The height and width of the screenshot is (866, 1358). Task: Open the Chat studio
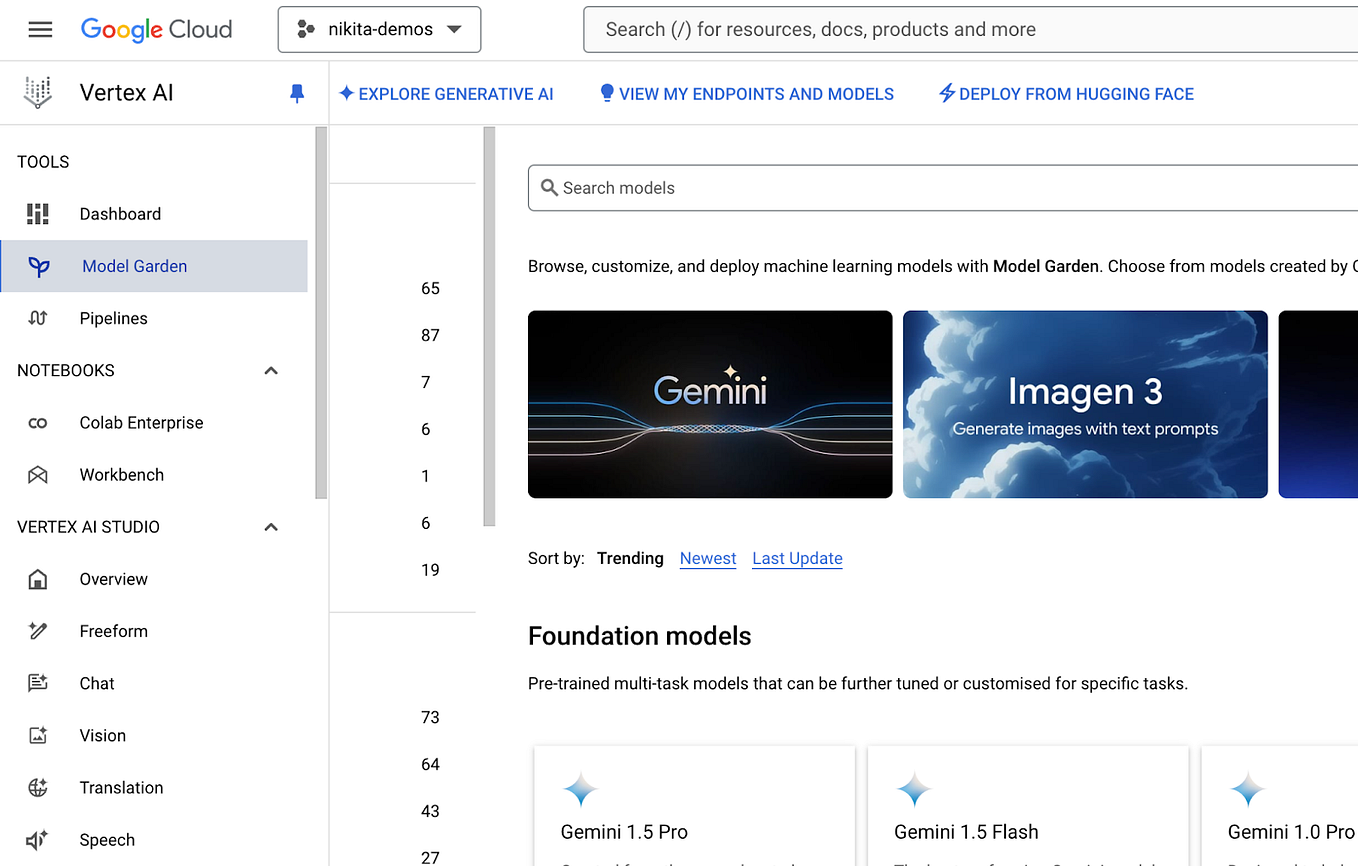tap(96, 683)
